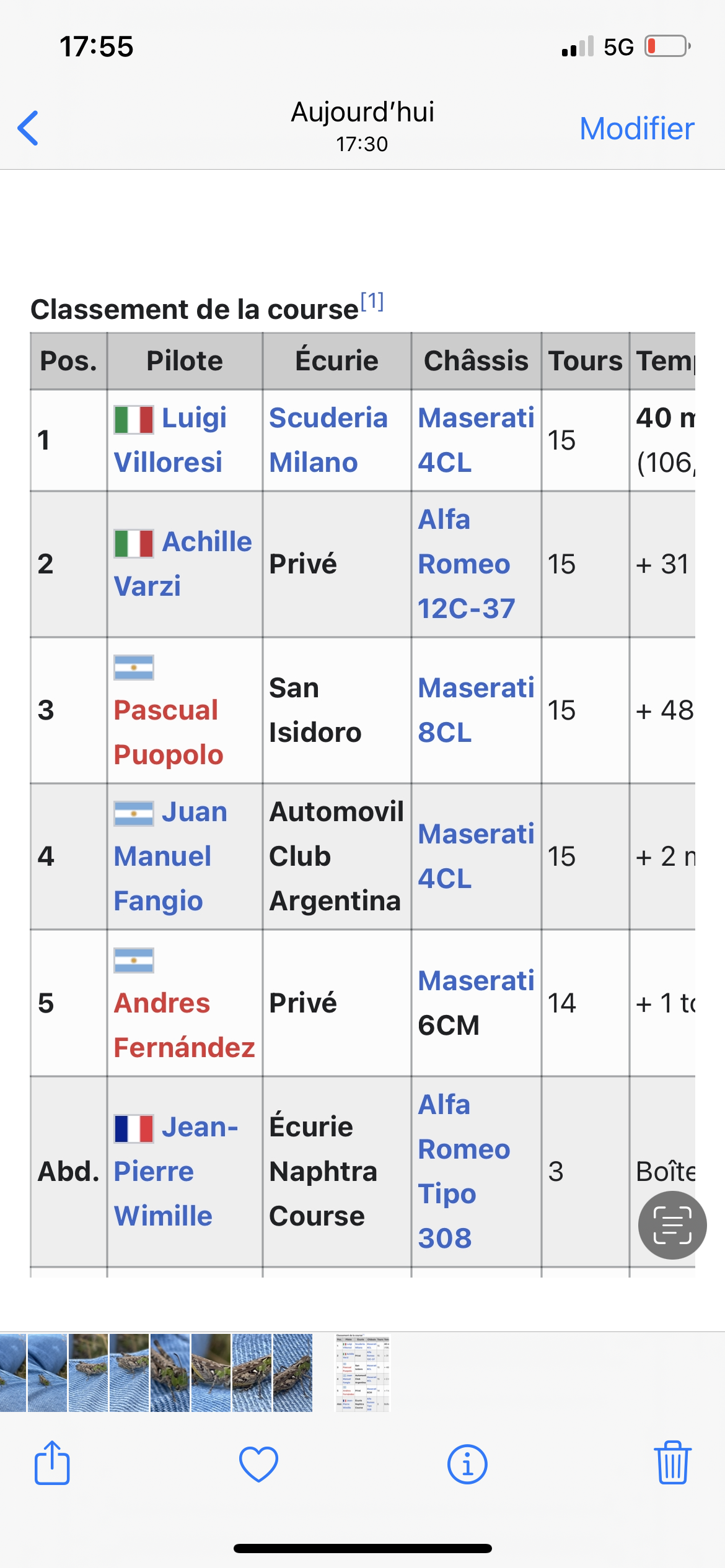Open the Jean-Pierre Wimille link

[x=164, y=1172]
